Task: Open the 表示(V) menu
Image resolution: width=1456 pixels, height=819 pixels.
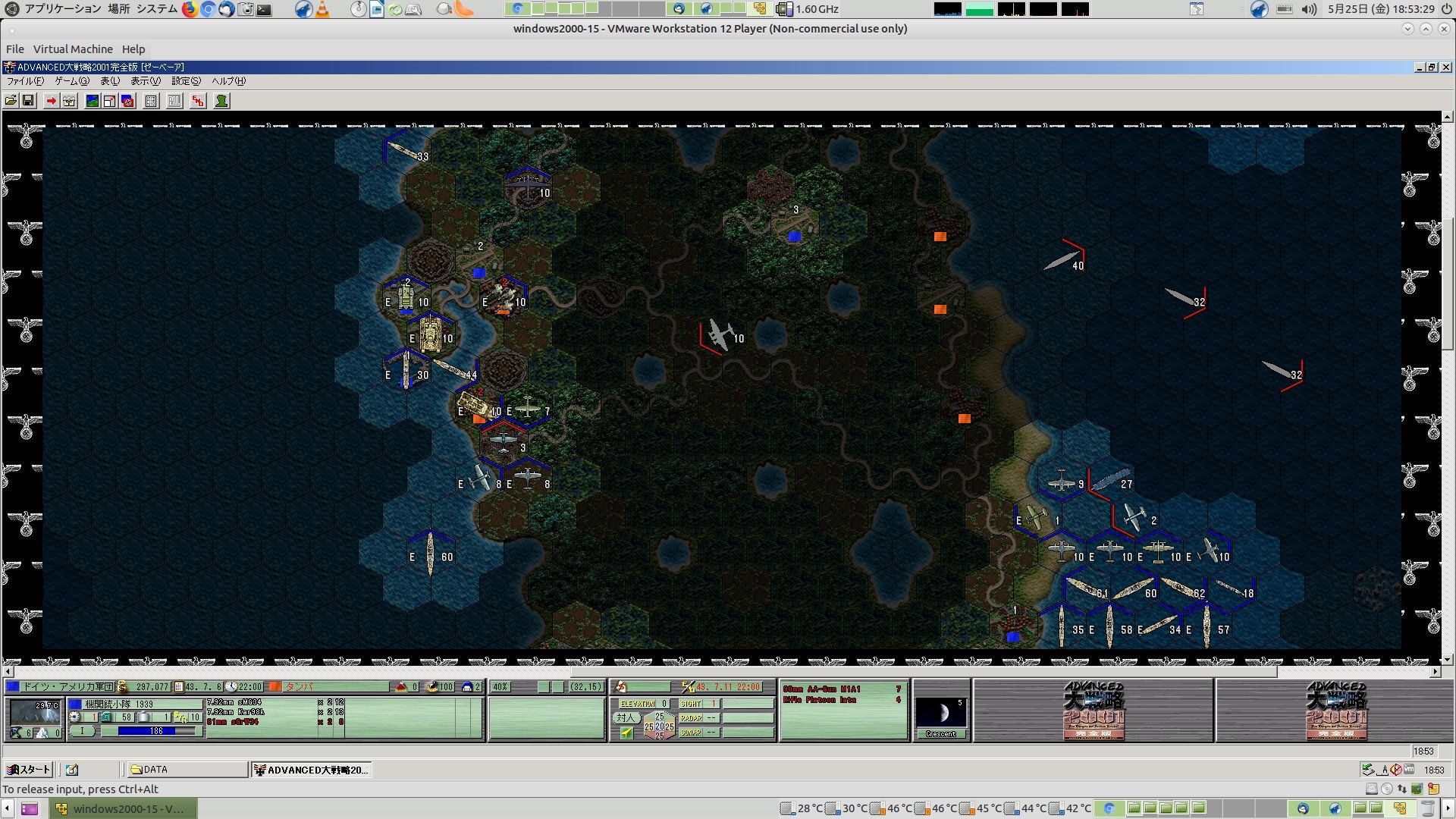Action: click(145, 81)
